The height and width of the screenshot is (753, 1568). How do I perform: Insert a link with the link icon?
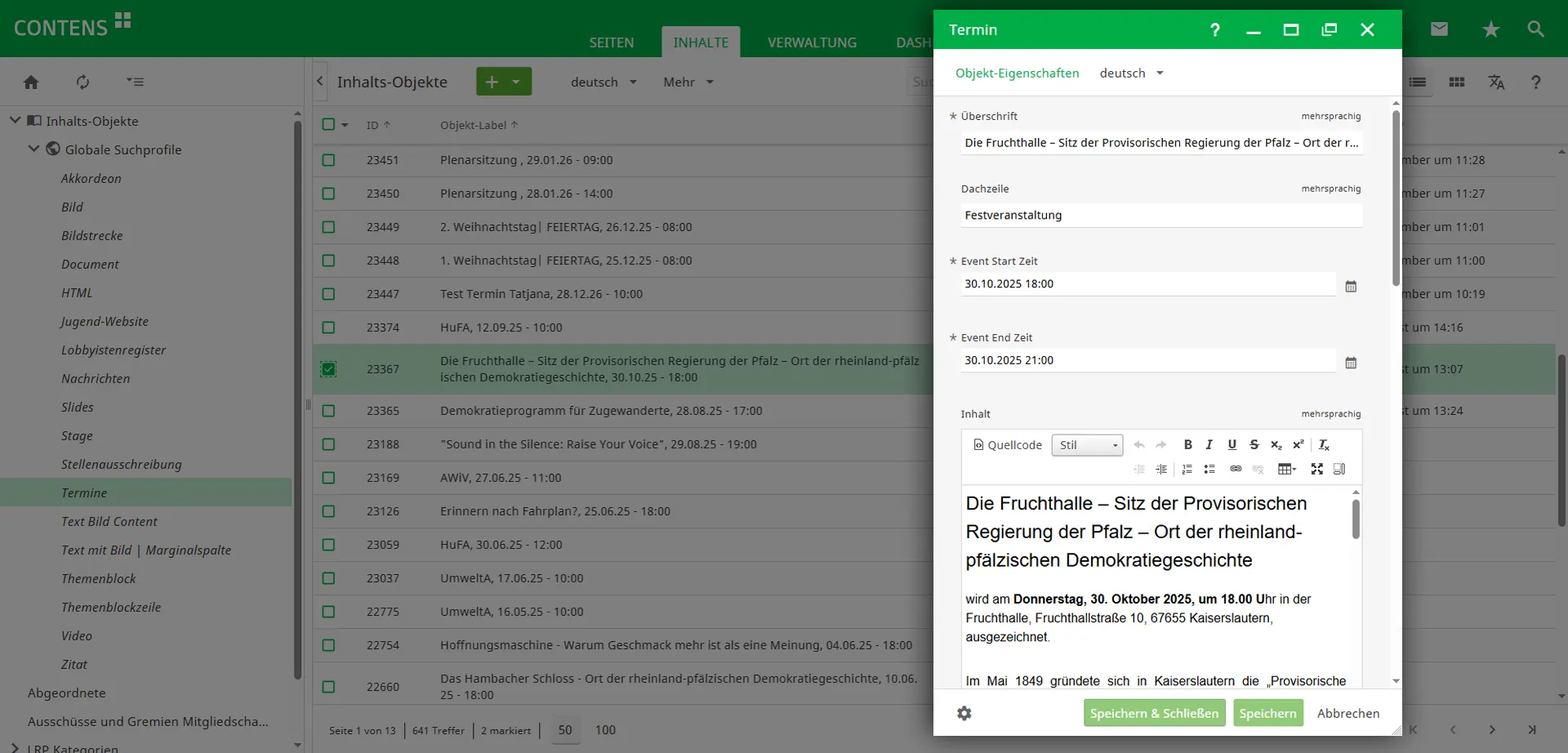pyautogui.click(x=1236, y=469)
